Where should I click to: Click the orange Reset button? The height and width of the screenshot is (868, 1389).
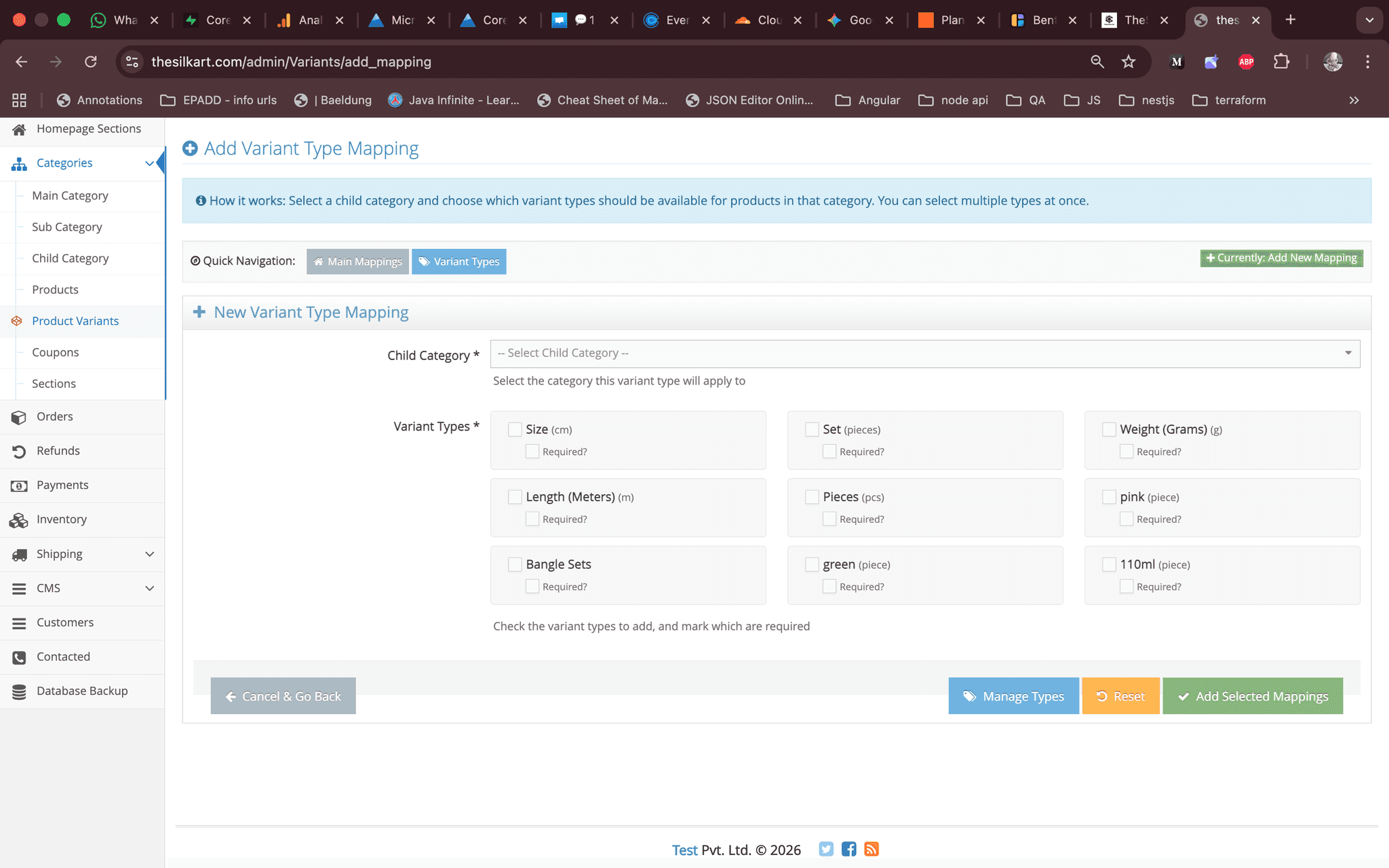(1120, 696)
